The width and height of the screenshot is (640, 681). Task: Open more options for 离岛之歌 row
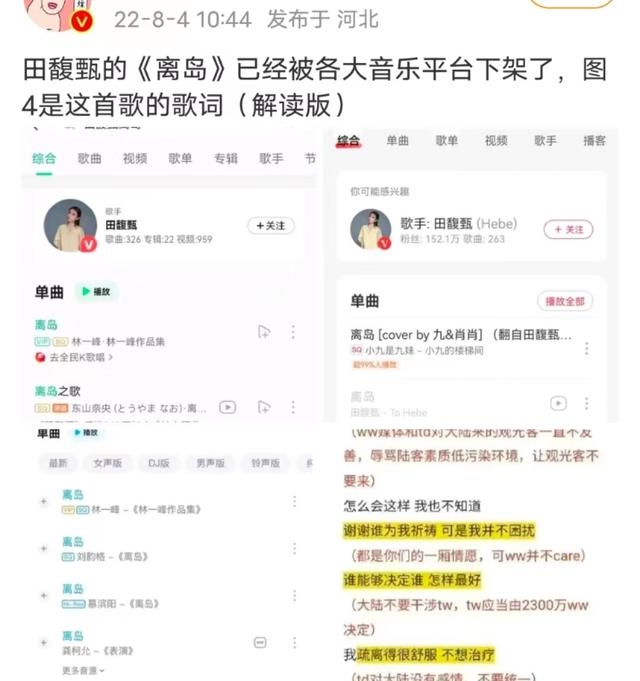[x=293, y=407]
